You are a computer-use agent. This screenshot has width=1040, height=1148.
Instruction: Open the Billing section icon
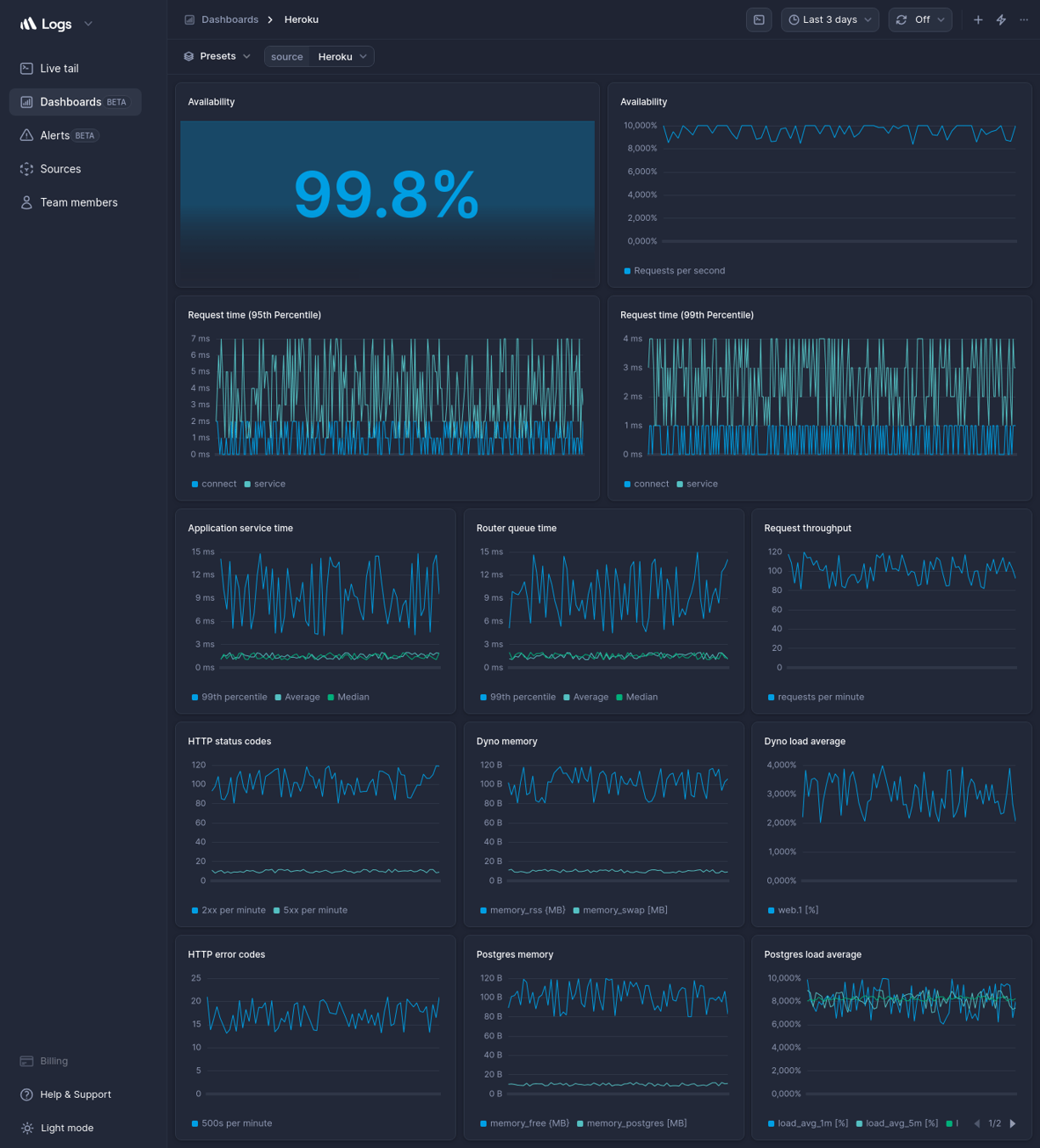[x=26, y=1060]
